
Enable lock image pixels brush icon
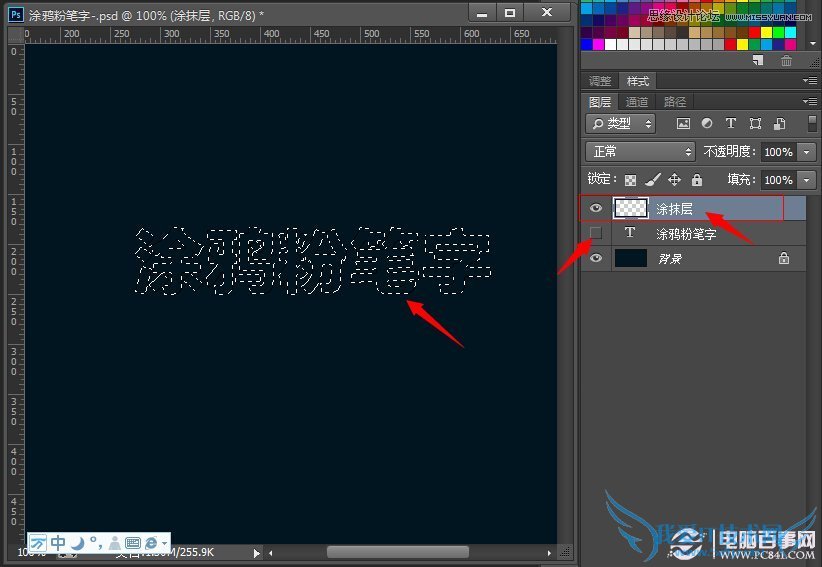pos(653,180)
